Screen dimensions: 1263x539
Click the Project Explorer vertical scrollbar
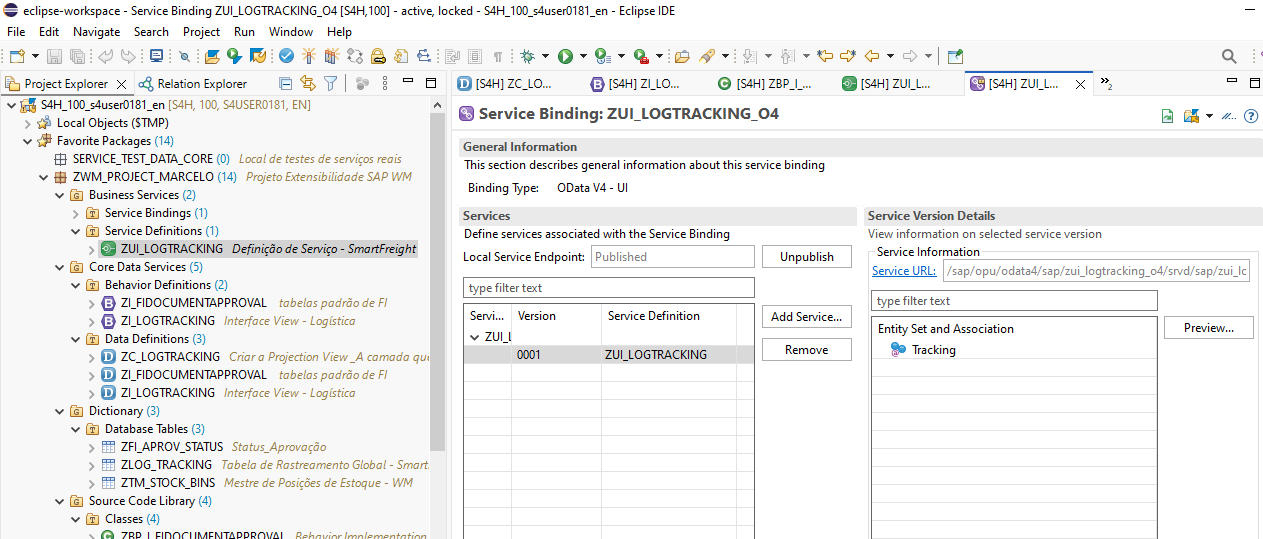tap(437, 280)
